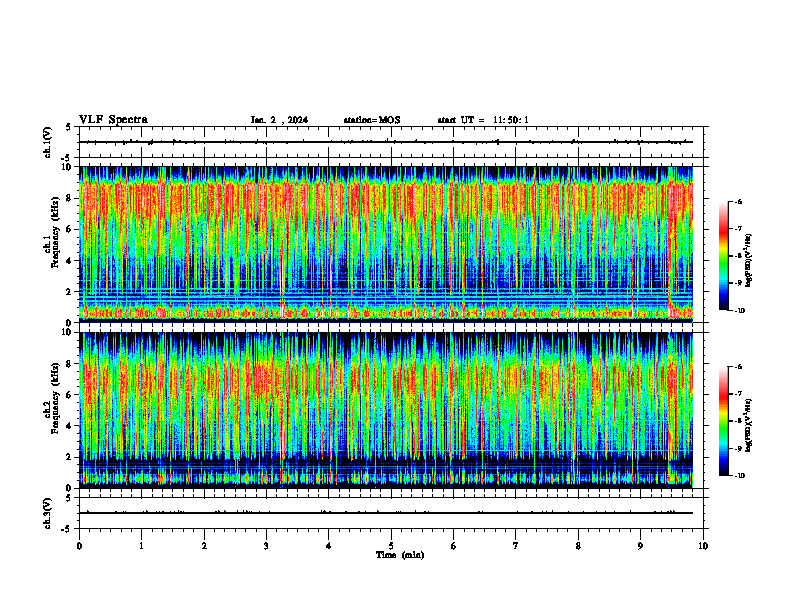This screenshot has height=612, width=792.
Task: Click the "-10" label on ch.1 color bar
Action: pos(739,311)
